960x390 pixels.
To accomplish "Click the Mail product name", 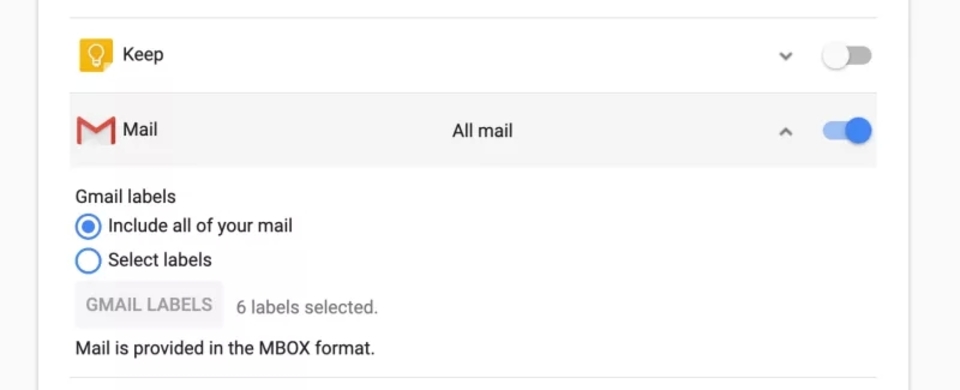I will (140, 129).
